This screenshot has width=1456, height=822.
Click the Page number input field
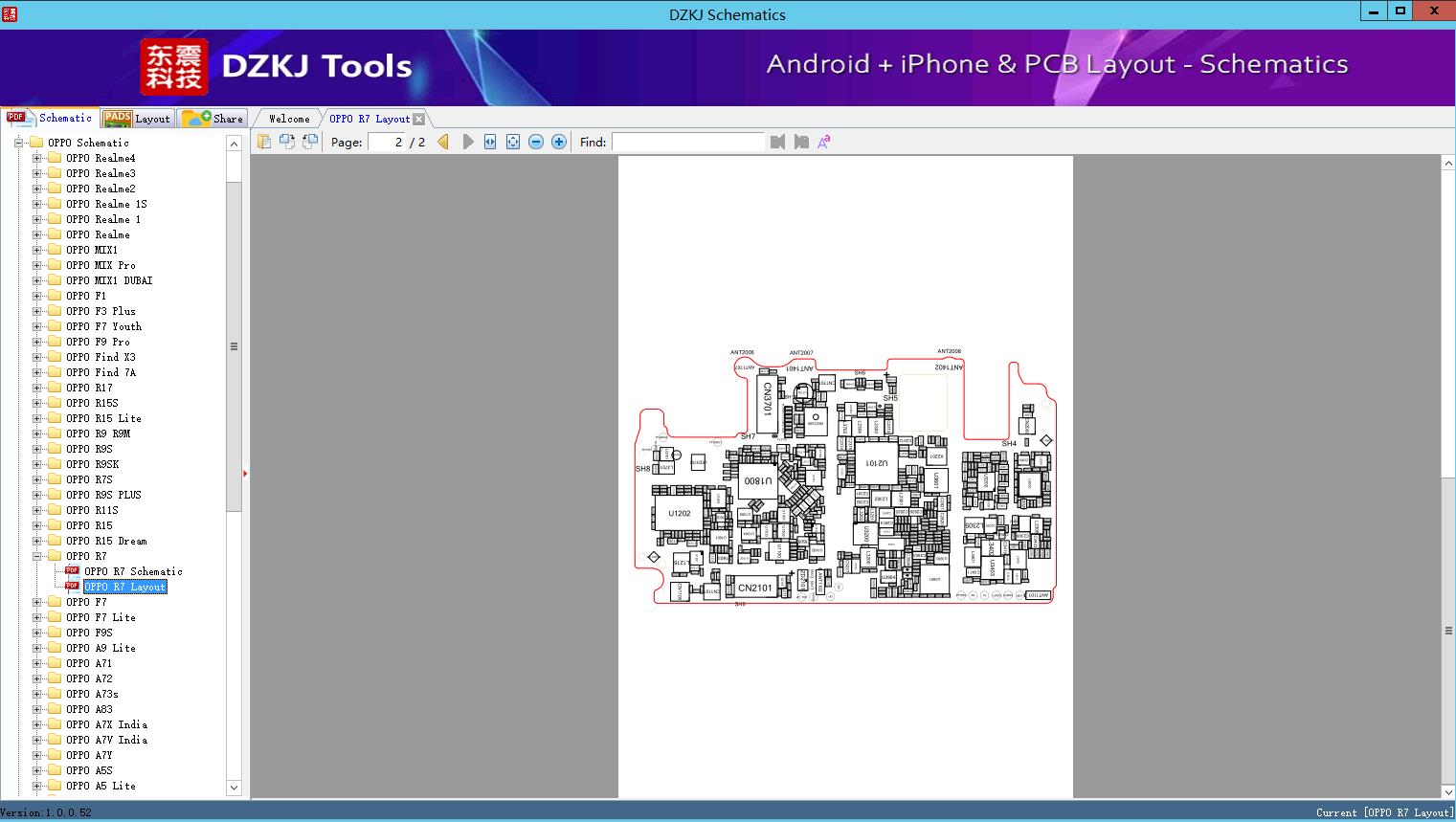pos(386,142)
